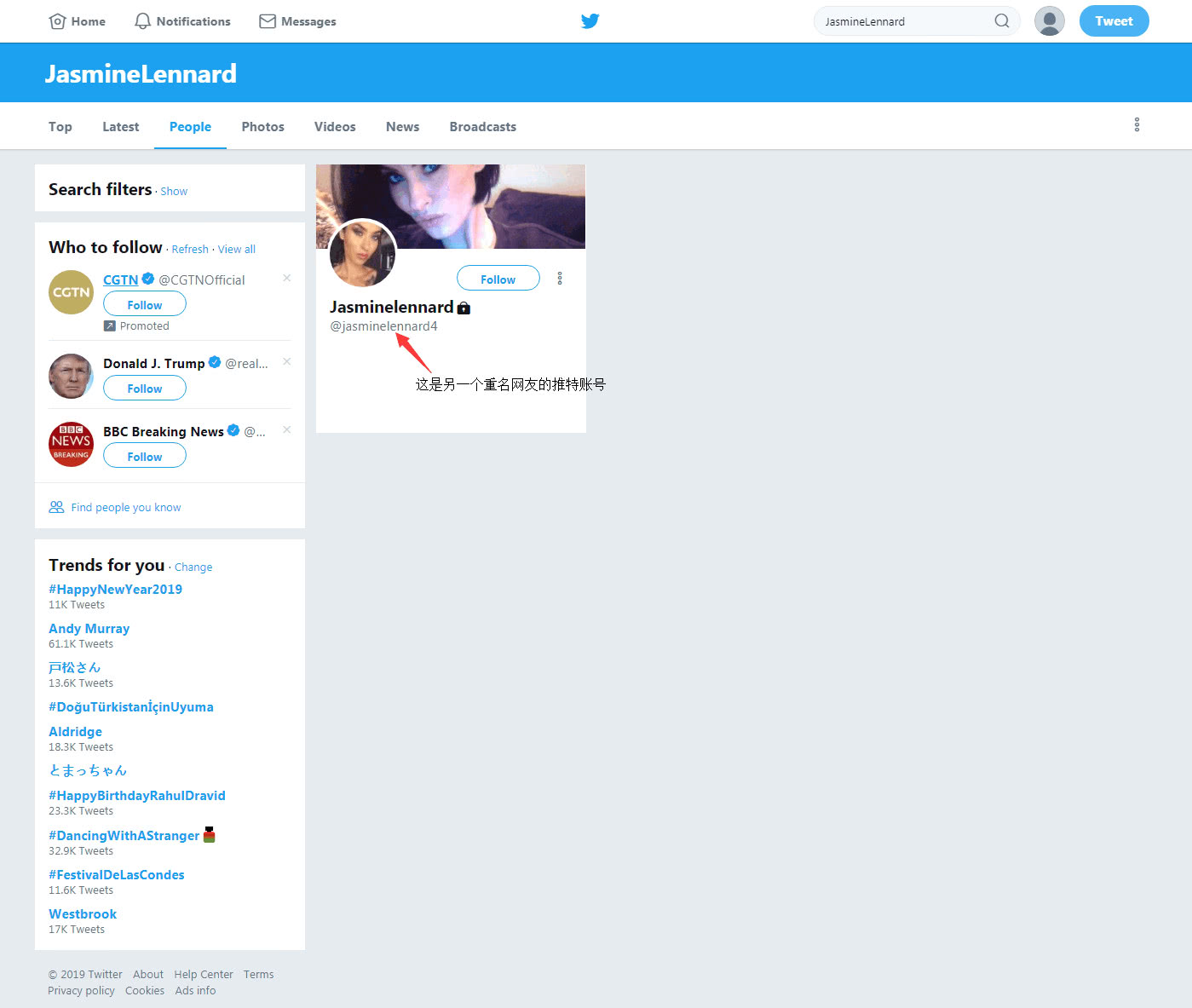Click the search magnifier icon
The width and height of the screenshot is (1192, 1008).
point(1002,21)
